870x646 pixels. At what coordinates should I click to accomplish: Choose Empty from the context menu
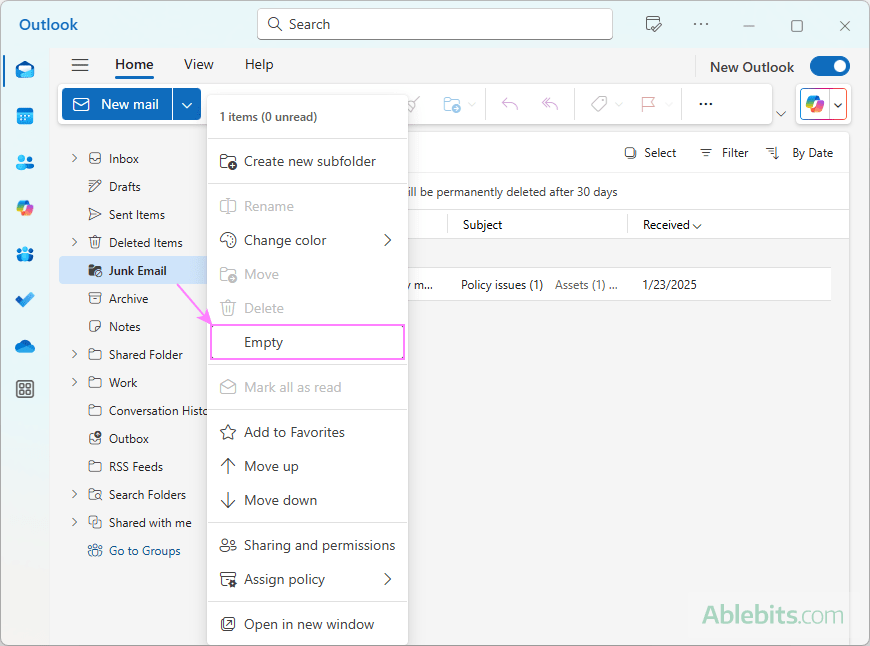pyautogui.click(x=307, y=342)
